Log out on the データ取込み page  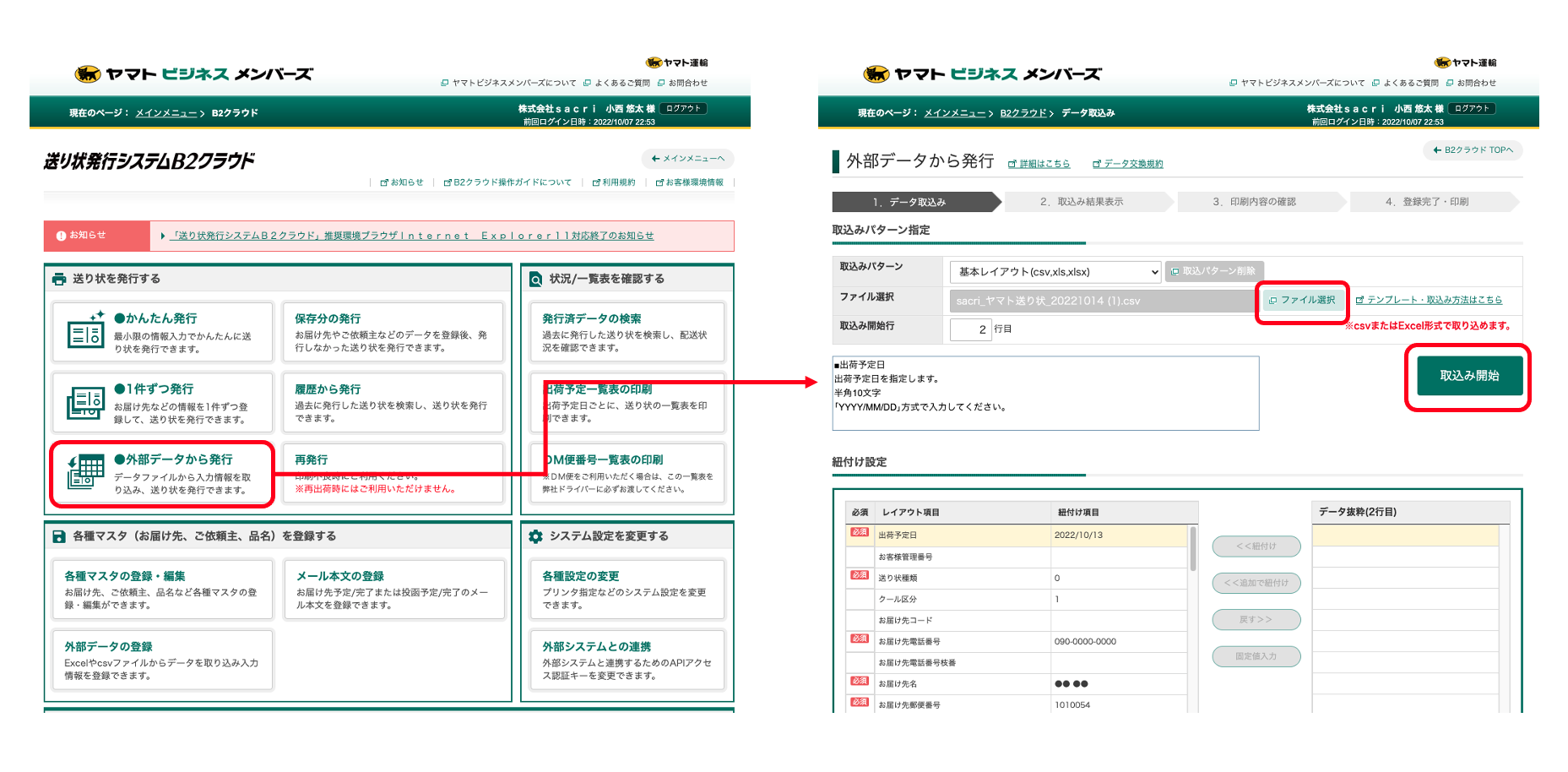(x=1472, y=108)
